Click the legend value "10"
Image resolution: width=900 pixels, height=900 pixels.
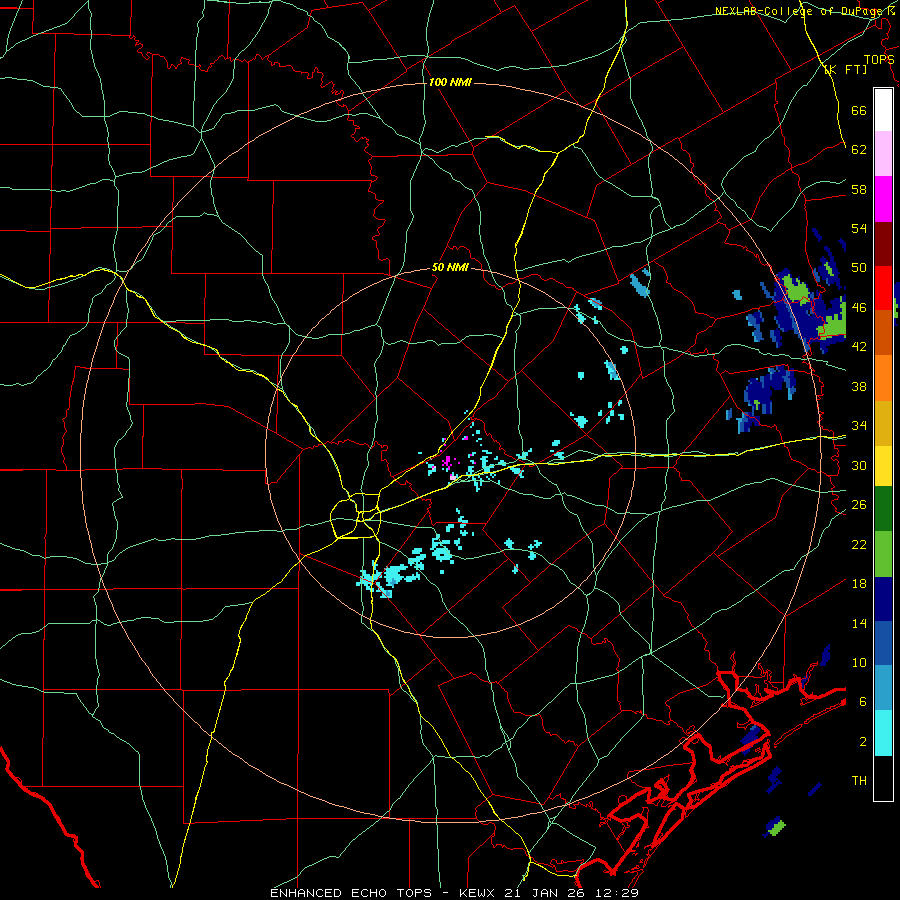click(x=859, y=662)
